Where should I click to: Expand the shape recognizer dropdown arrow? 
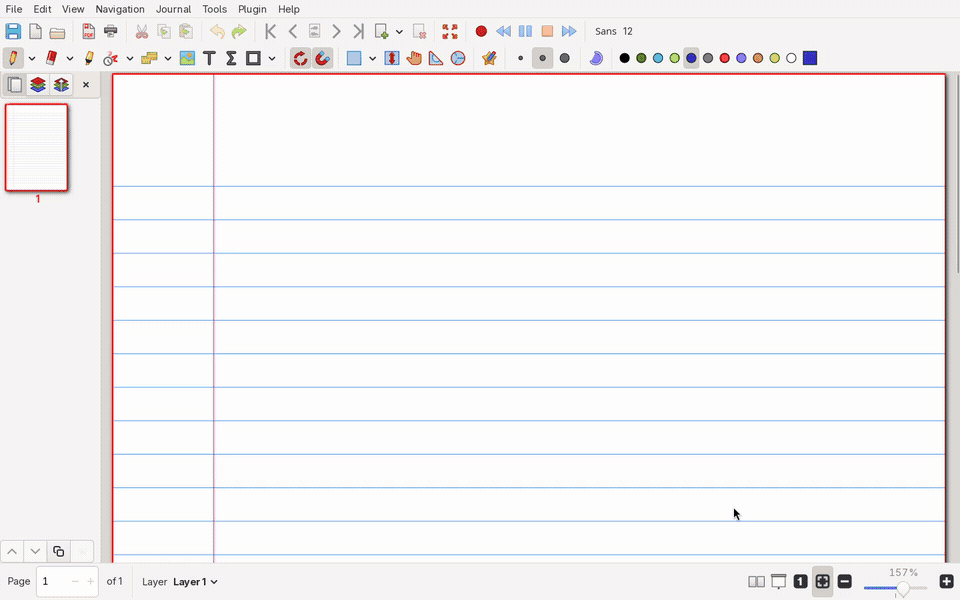tap(130, 59)
